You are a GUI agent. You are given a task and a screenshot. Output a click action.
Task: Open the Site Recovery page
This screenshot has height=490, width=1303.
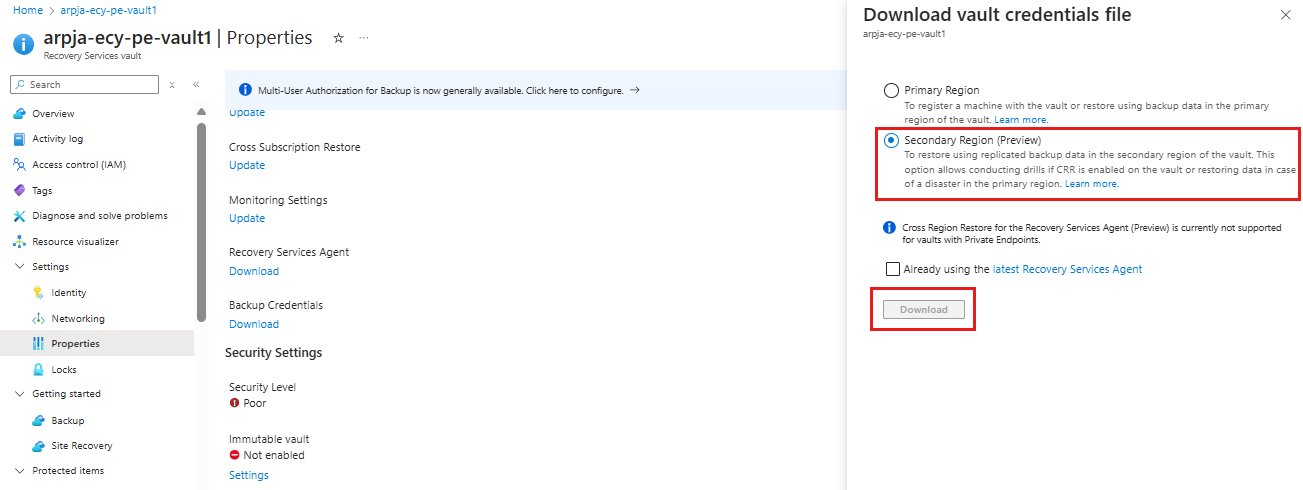coord(82,446)
